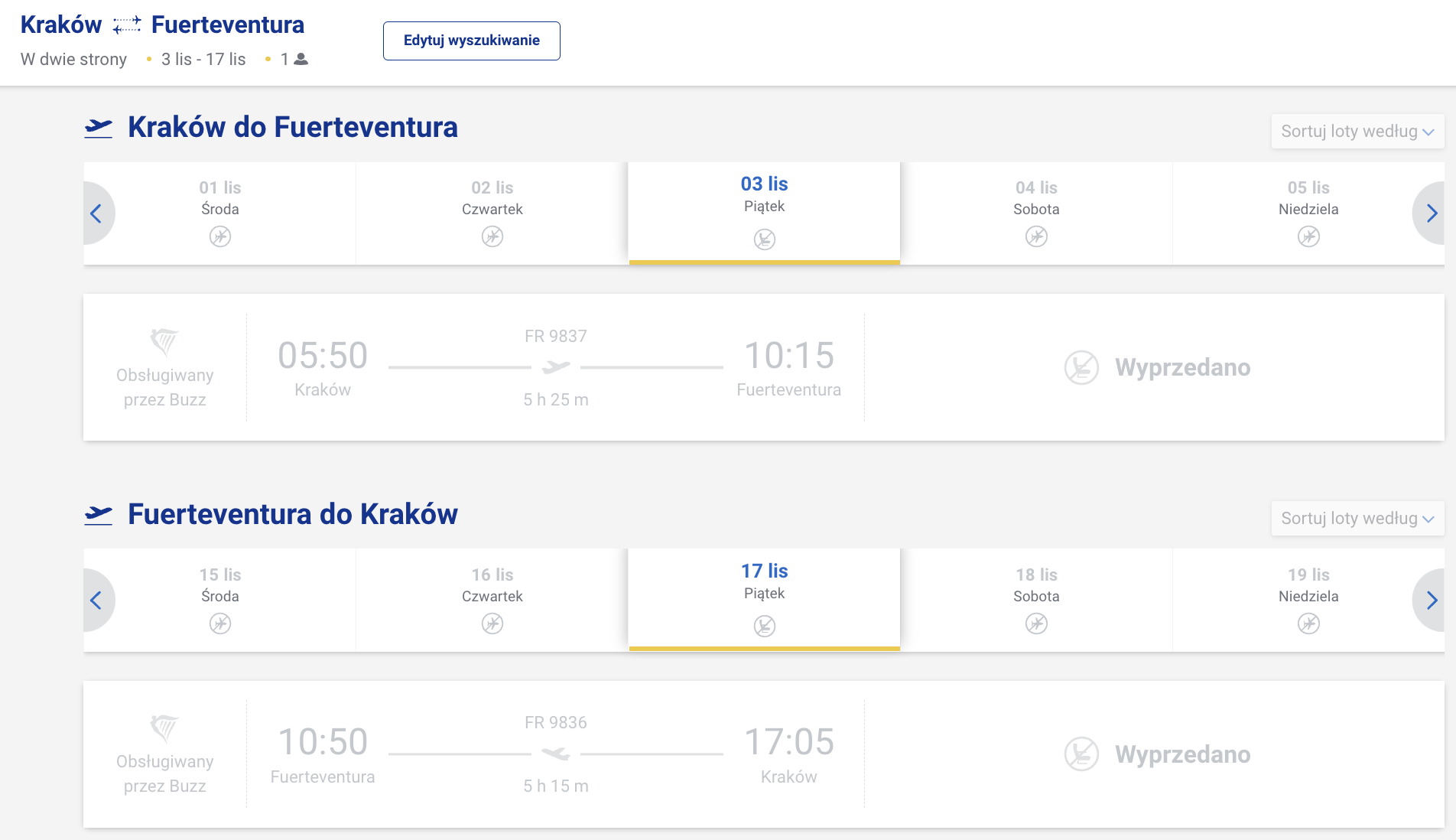
Task: Click the no-flight icon under 19 lis
Action: pyautogui.click(x=1308, y=624)
